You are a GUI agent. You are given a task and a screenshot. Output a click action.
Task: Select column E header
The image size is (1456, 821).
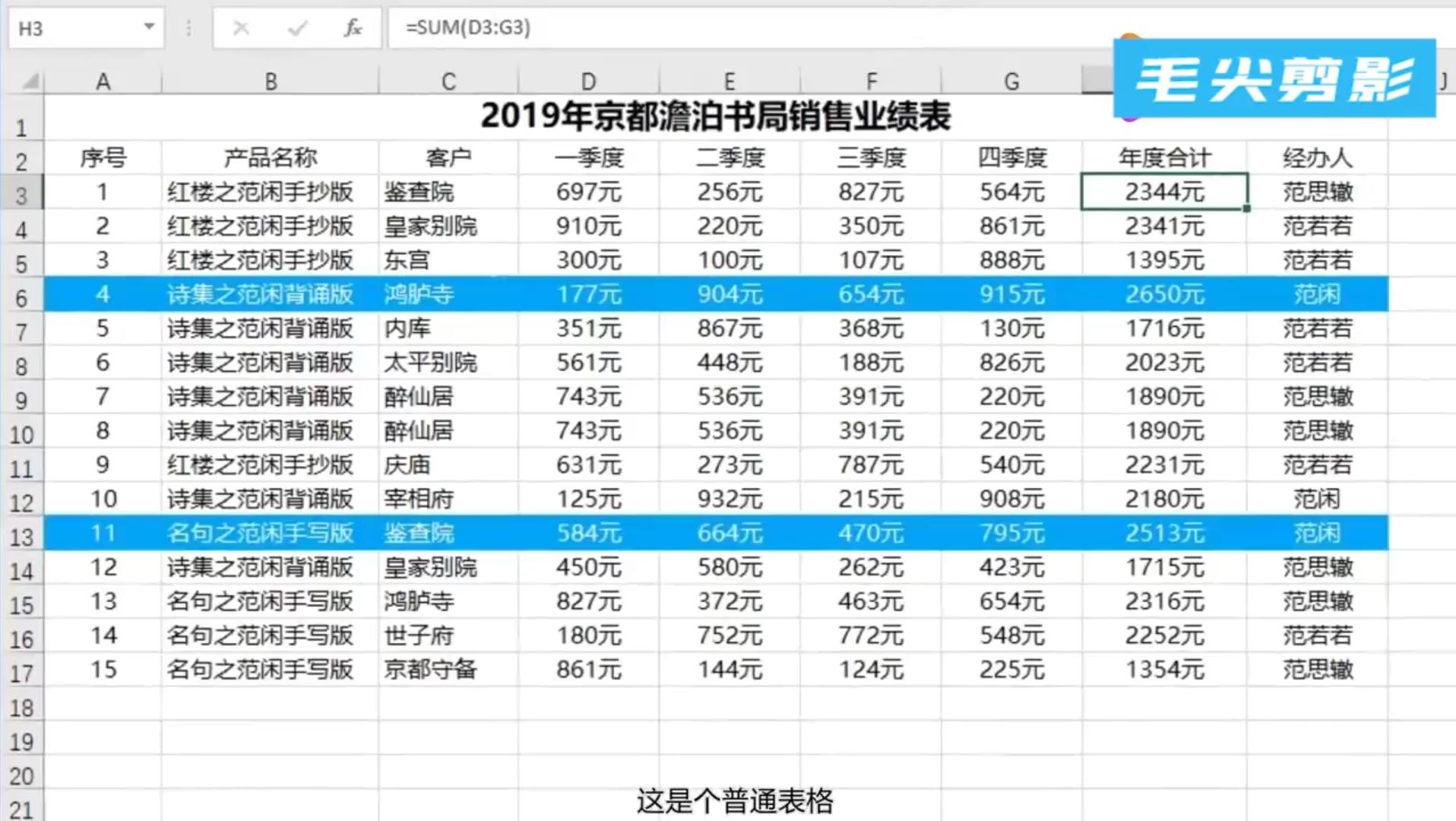pyautogui.click(x=729, y=81)
